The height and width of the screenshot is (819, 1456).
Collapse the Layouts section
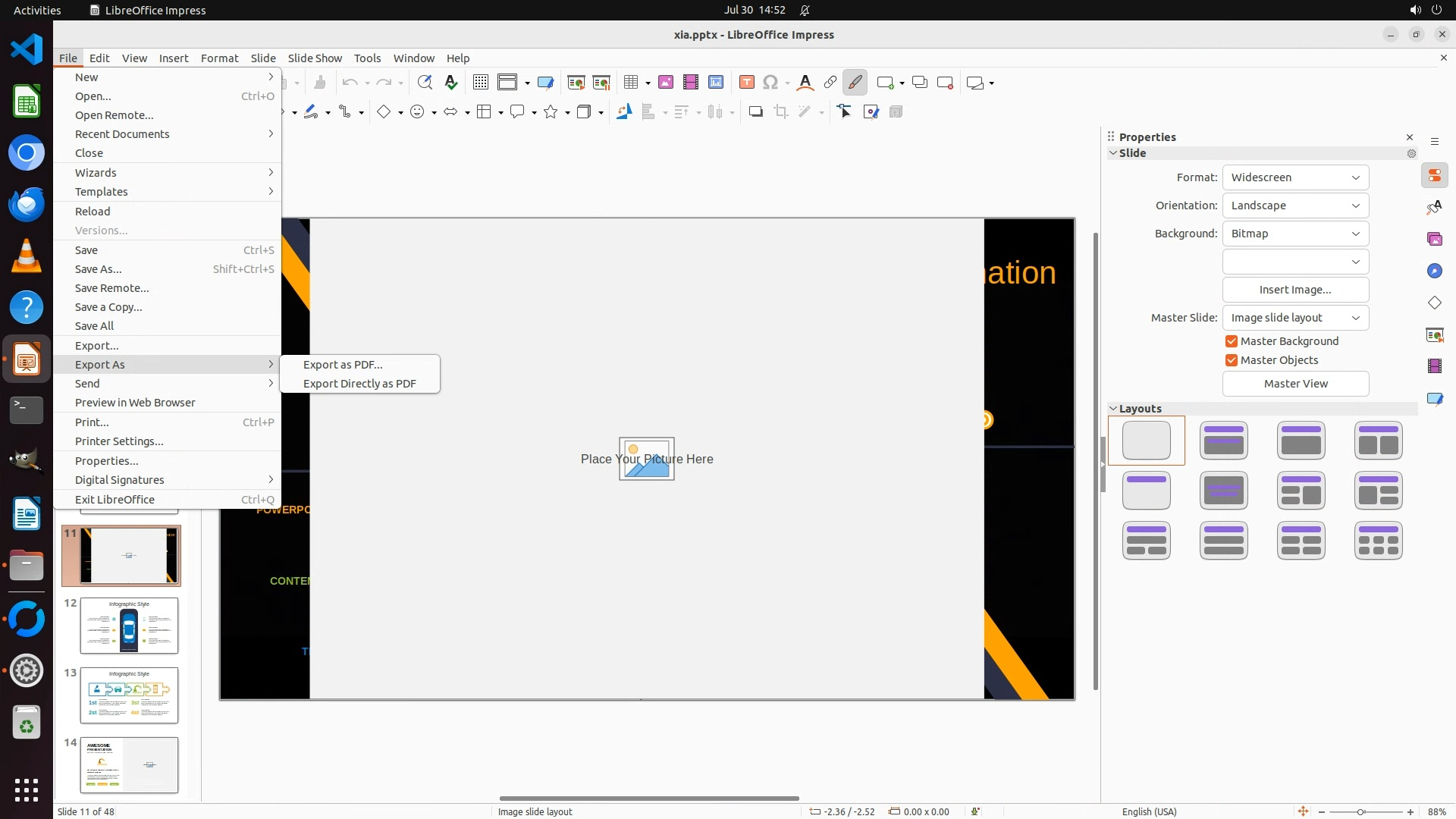(1113, 409)
